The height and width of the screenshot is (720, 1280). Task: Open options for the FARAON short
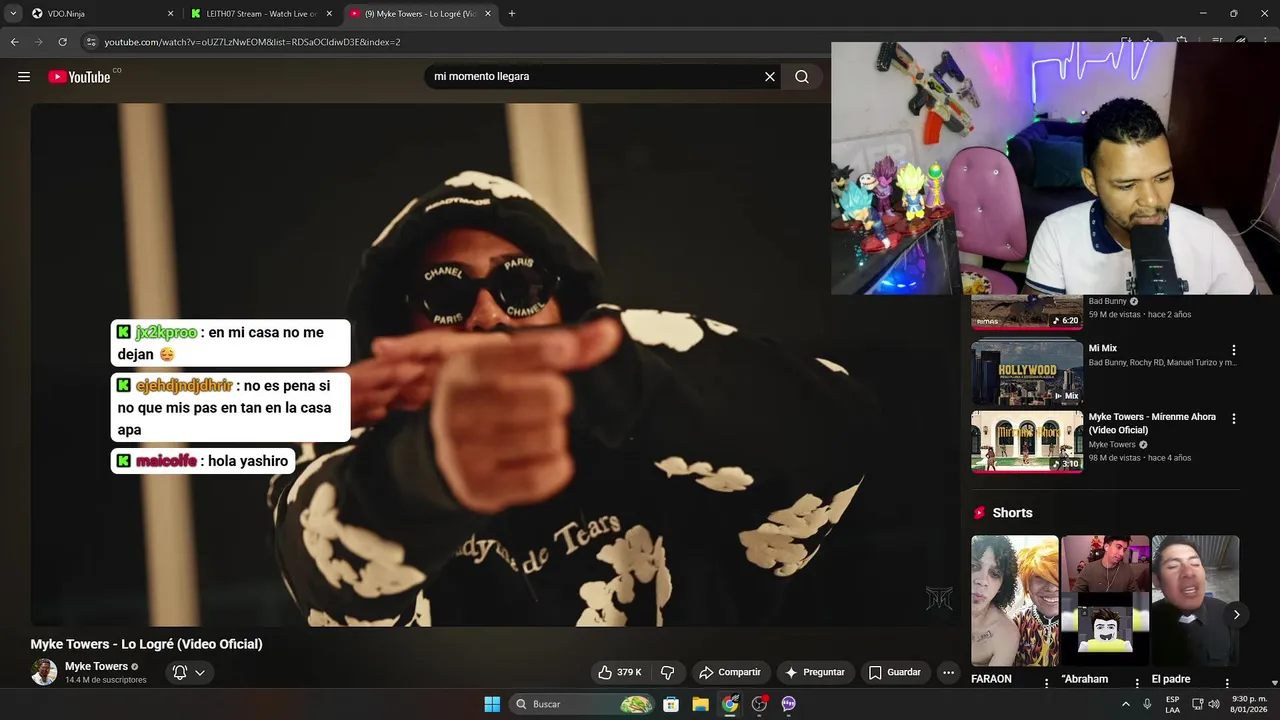pos(1047,683)
